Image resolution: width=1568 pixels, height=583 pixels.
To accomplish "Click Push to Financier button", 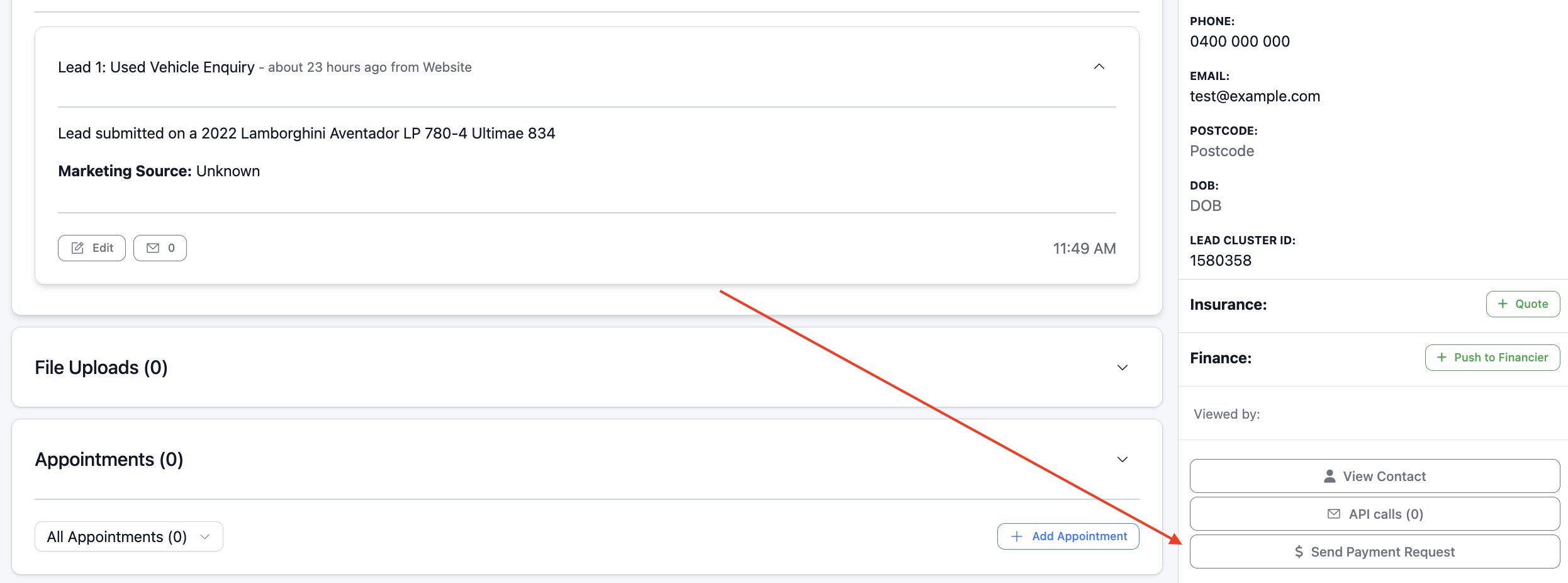I will click(1492, 358).
